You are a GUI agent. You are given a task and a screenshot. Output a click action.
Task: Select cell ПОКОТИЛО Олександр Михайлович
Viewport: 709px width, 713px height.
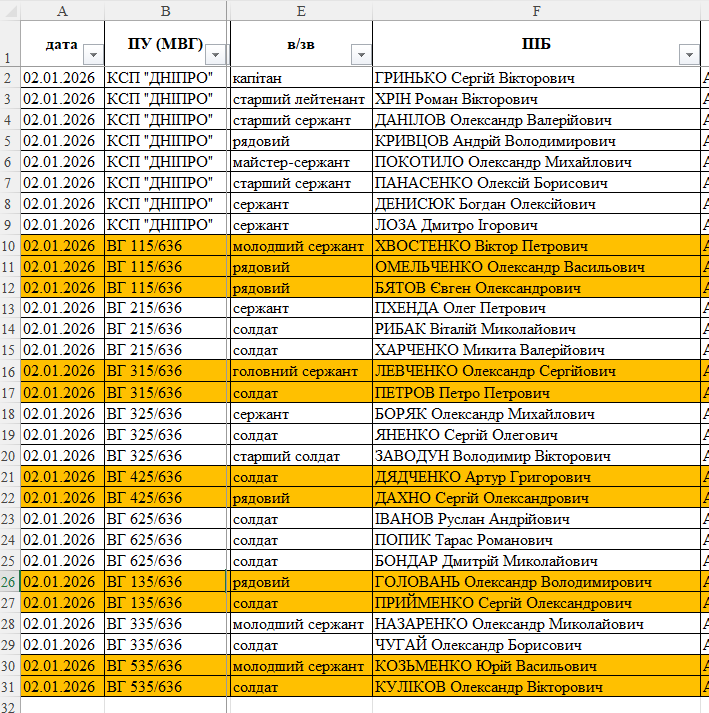click(x=536, y=161)
